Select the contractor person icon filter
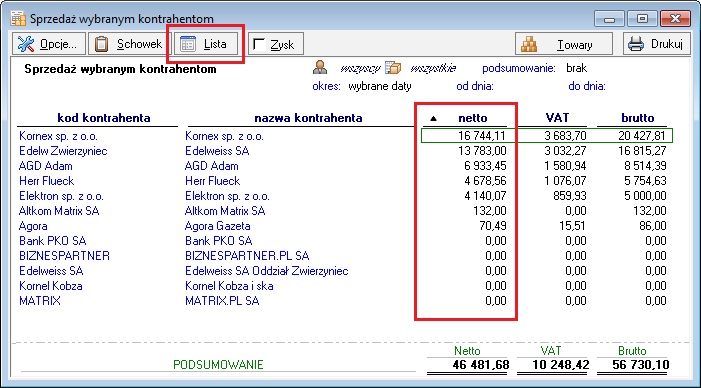 point(320,67)
